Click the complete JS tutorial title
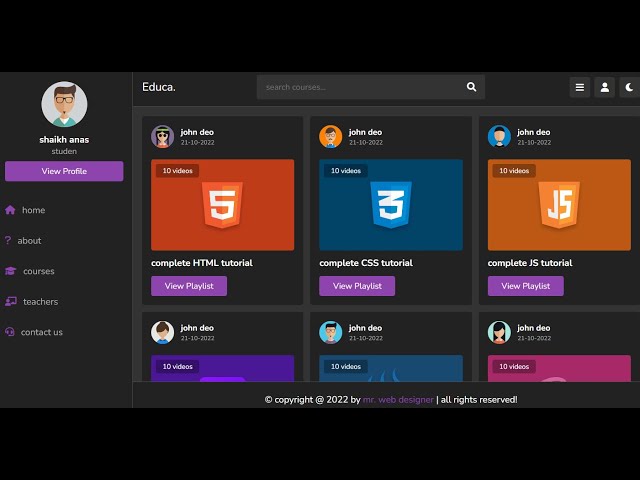Image resolution: width=640 pixels, height=480 pixels. (x=530, y=263)
